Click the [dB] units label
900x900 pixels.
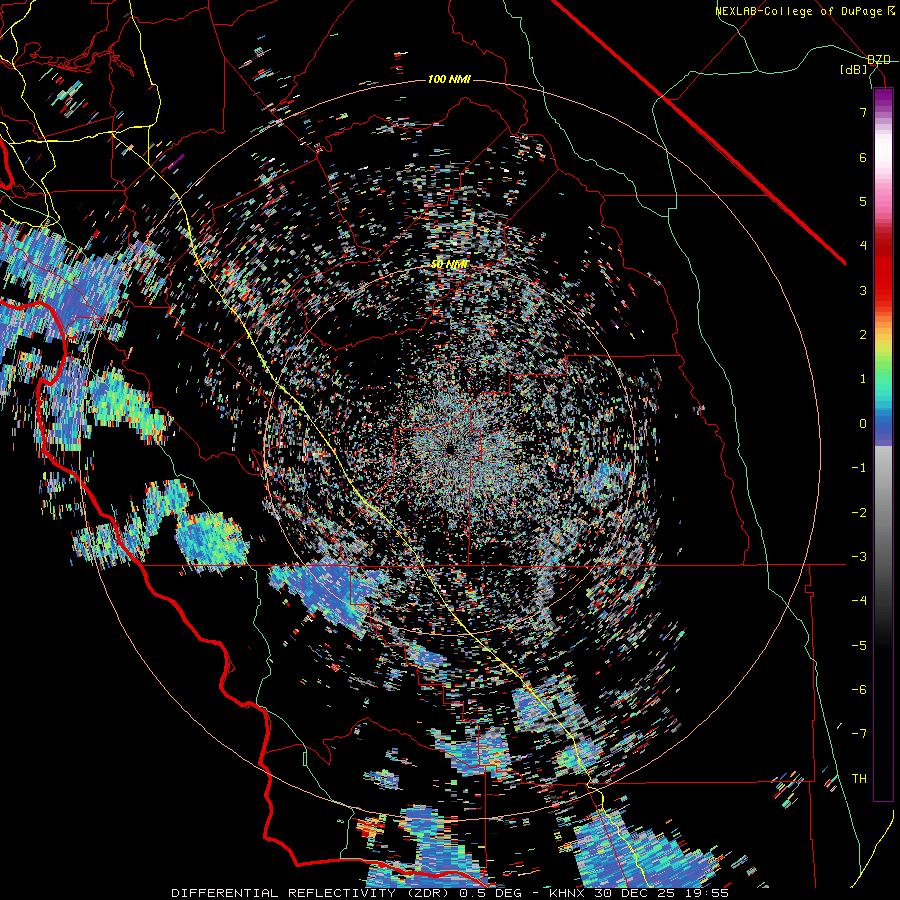pyautogui.click(x=854, y=70)
